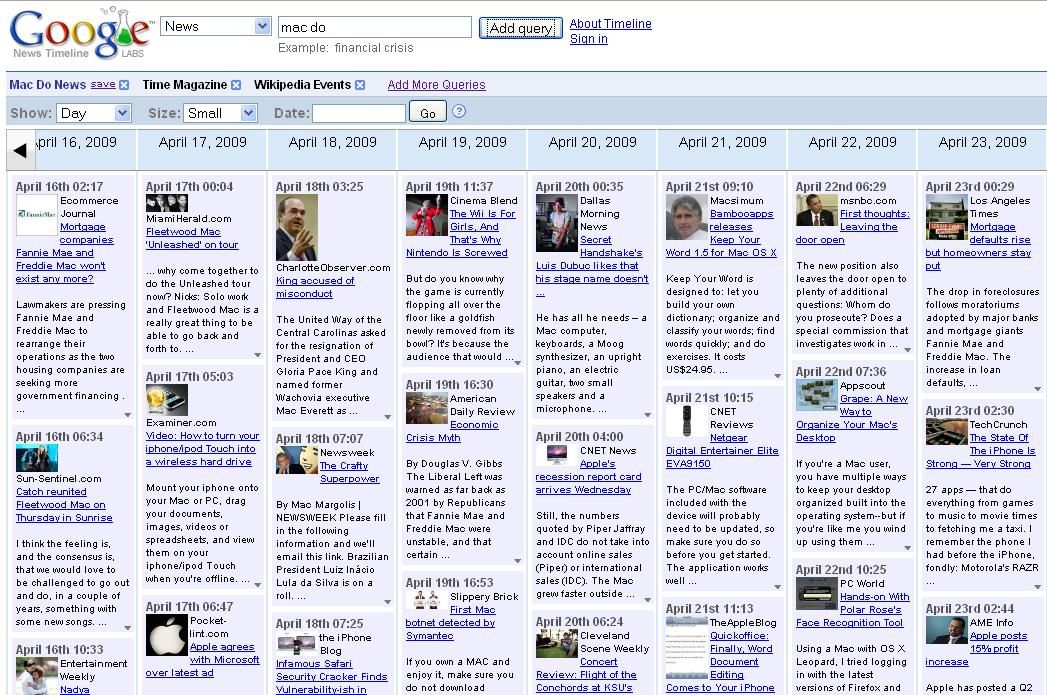Open the CharlotteObserver man in suit thumbnail

pos(296,228)
